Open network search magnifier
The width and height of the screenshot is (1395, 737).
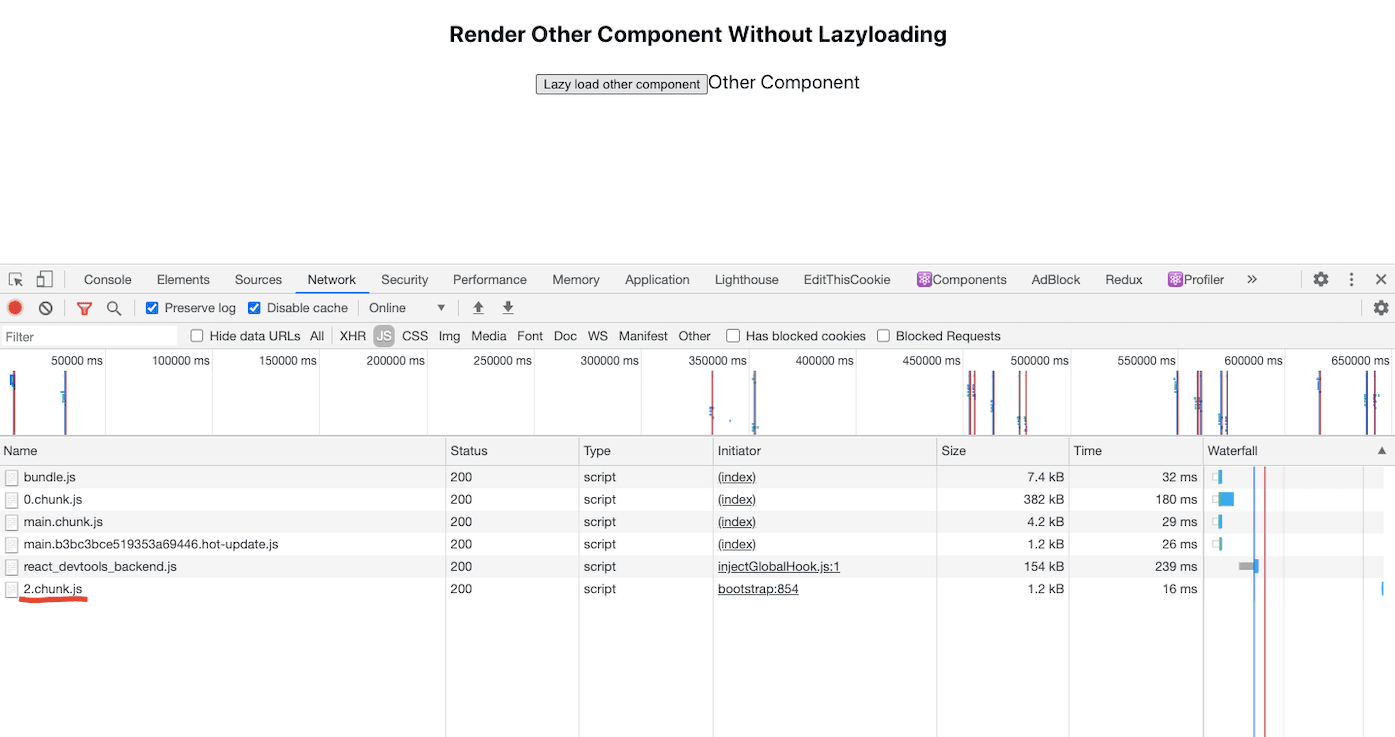click(x=114, y=308)
